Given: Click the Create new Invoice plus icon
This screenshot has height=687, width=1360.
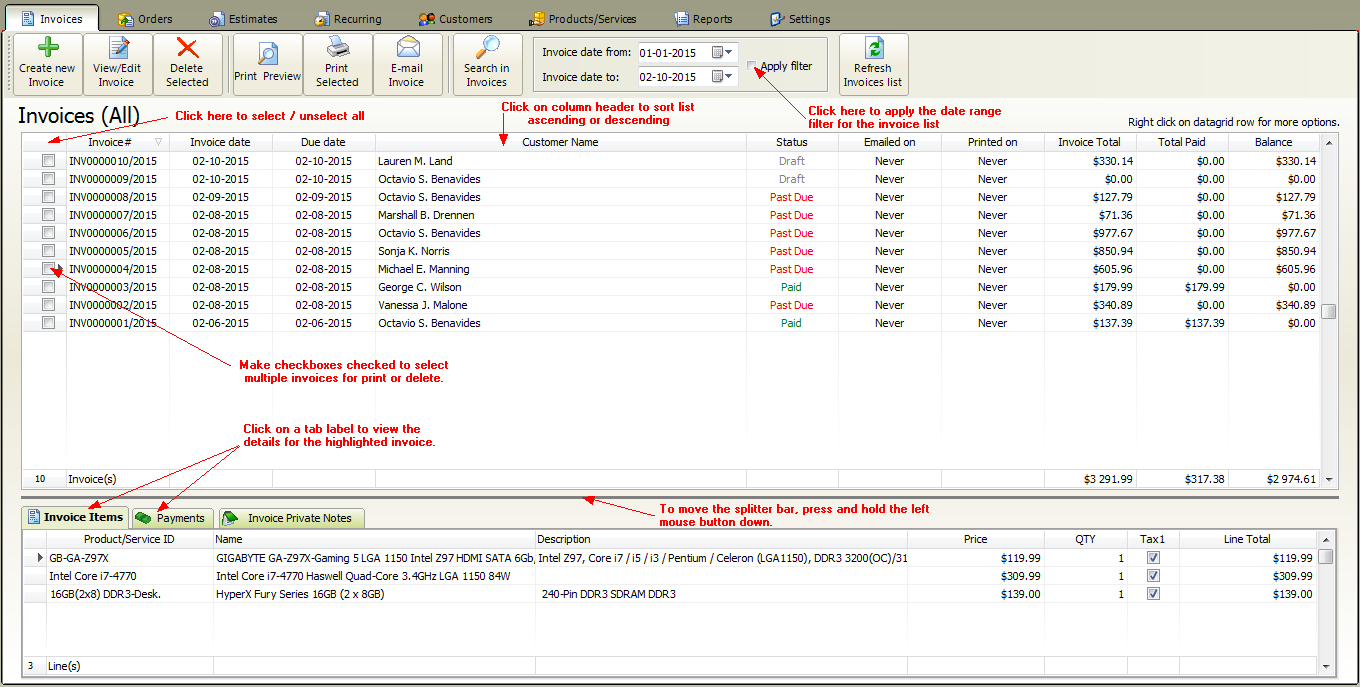Looking at the screenshot, I should (47, 49).
